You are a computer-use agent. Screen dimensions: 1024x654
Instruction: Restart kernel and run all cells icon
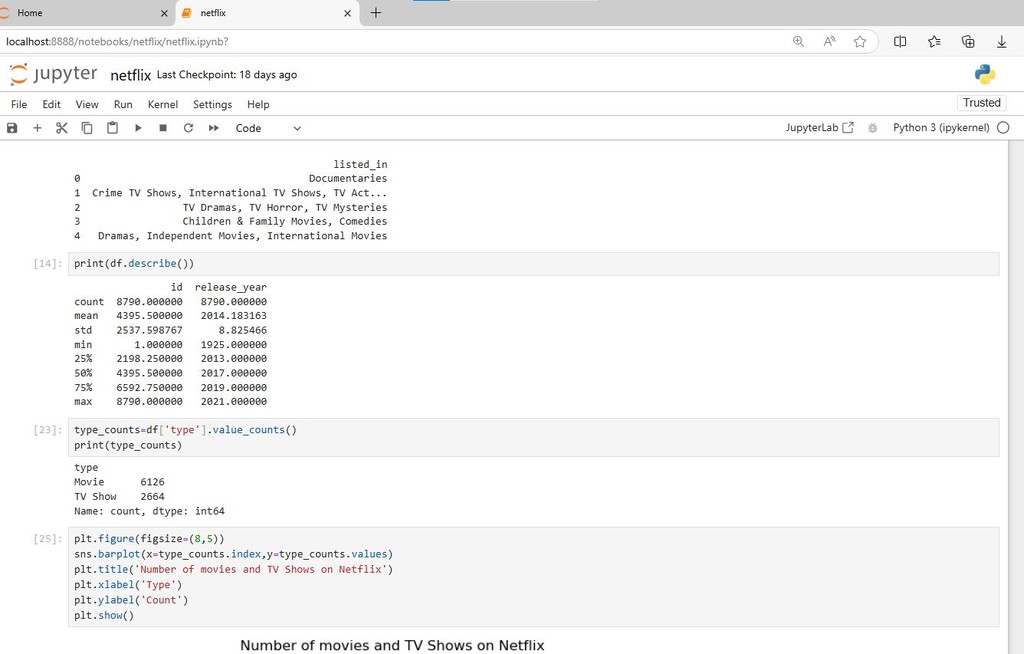[x=214, y=128]
